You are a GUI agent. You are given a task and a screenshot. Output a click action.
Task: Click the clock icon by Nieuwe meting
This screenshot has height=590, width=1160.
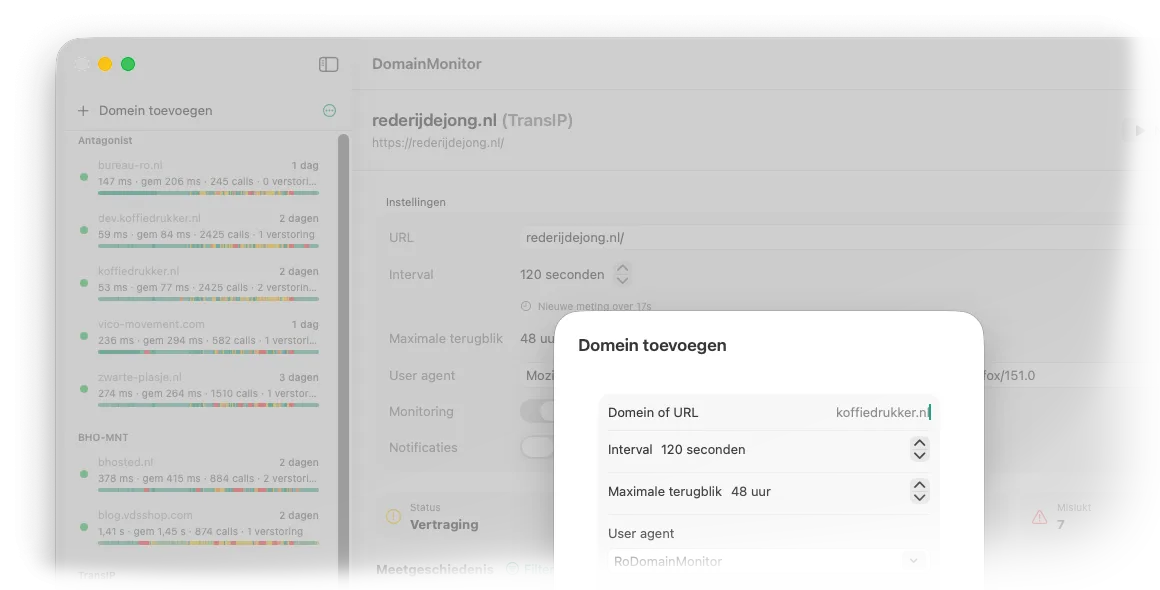[x=526, y=306]
